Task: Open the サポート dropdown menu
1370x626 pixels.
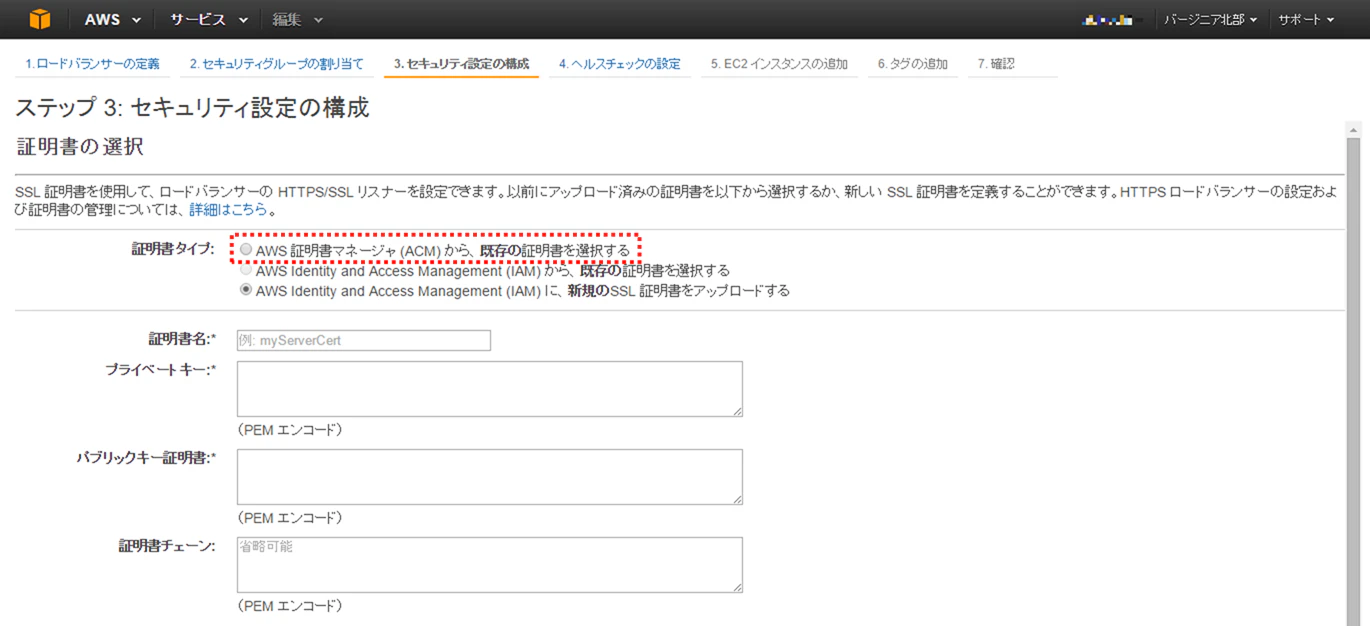Action: (x=1306, y=20)
